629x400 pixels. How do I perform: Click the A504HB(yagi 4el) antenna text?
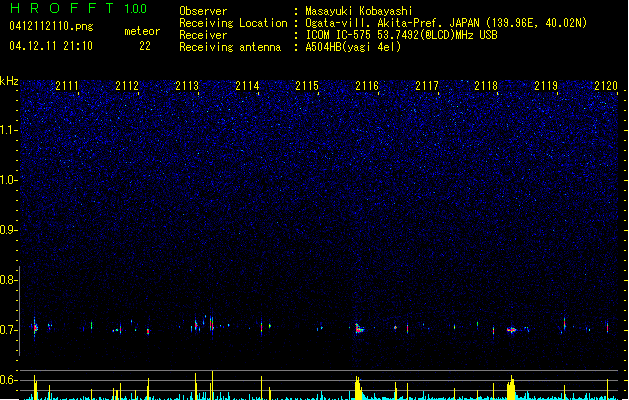353,47
